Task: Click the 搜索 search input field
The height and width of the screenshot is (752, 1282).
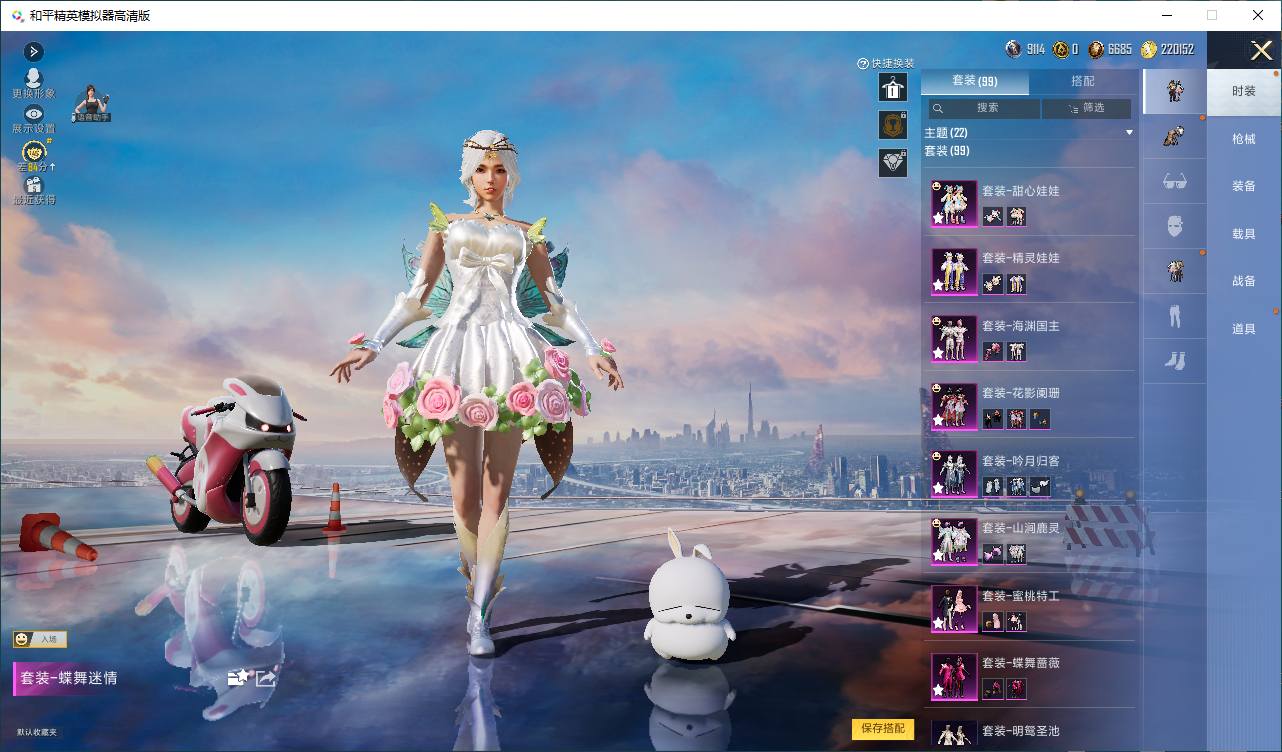Action: [984, 108]
